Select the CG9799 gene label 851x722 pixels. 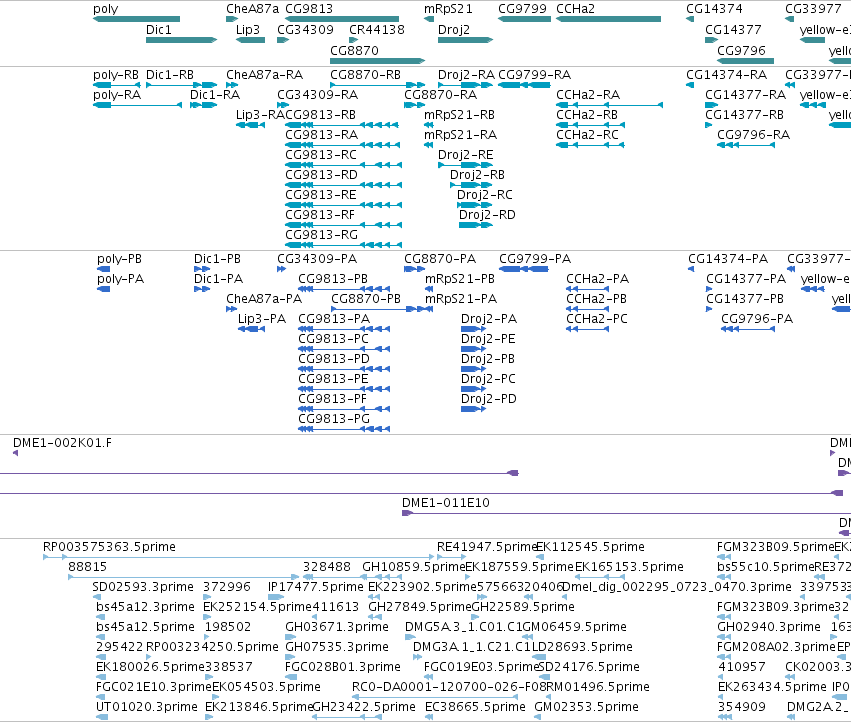point(523,9)
